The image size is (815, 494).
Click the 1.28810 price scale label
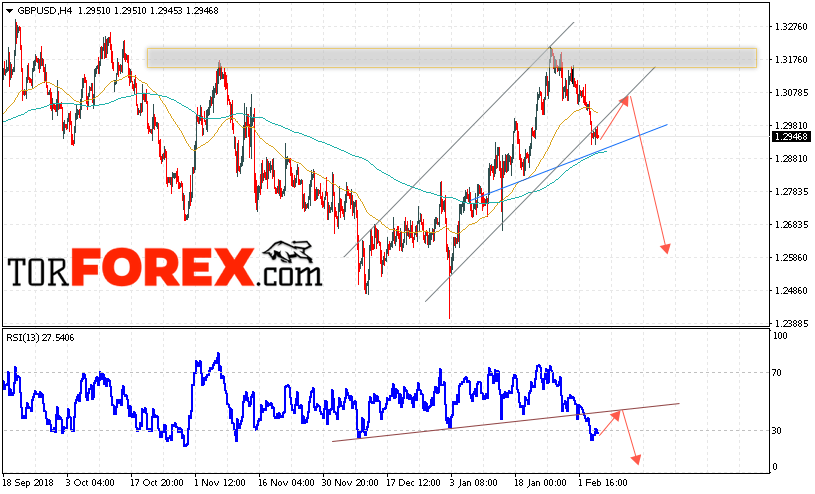(791, 159)
